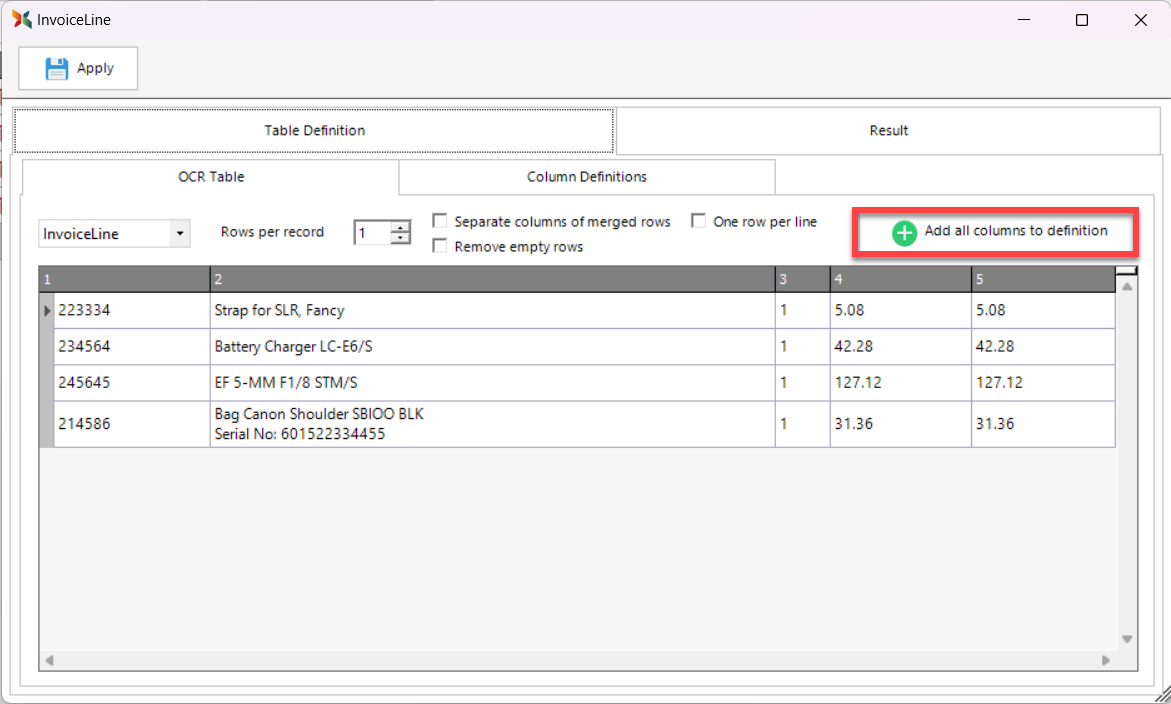Image resolution: width=1171 pixels, height=704 pixels.
Task: Click the row selector arrow for 223334
Action: pos(46,311)
